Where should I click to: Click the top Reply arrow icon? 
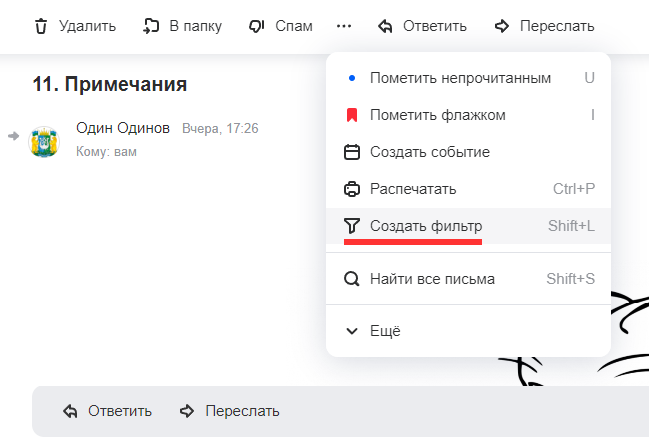385,26
